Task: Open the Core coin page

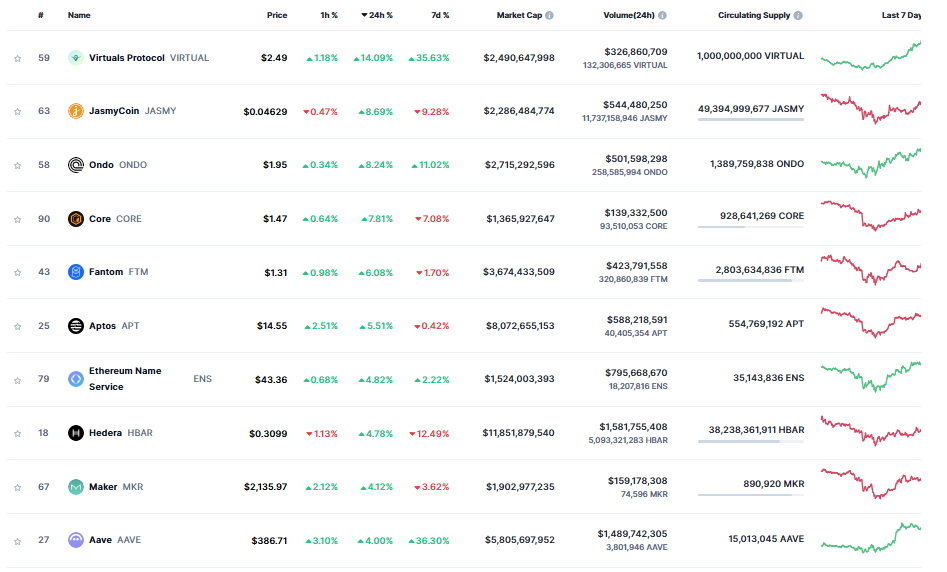Action: point(100,219)
